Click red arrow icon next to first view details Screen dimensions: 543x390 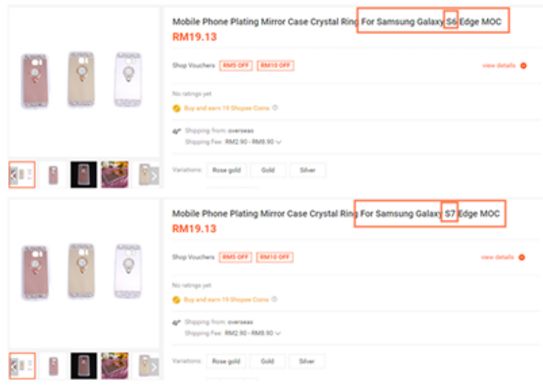524,65
